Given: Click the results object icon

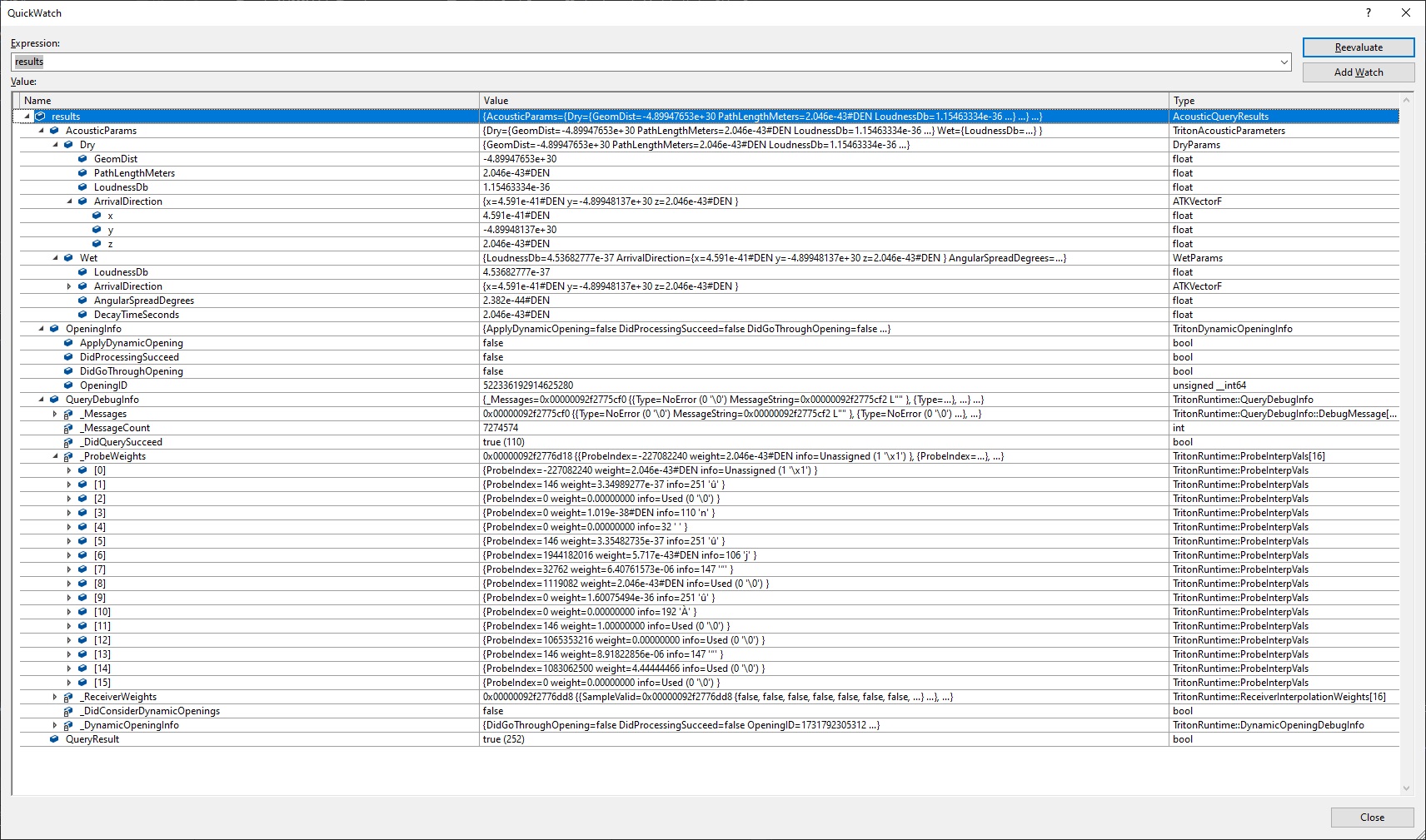Looking at the screenshot, I should [41, 117].
